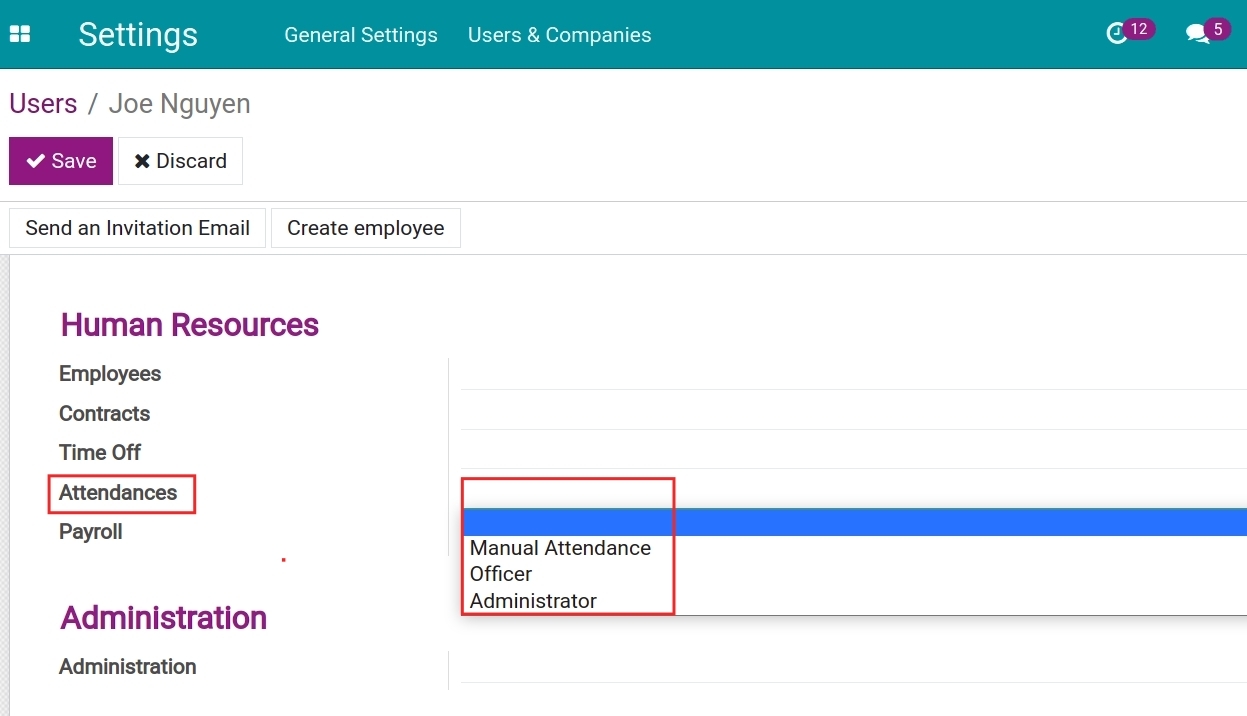Click the Save button
The width and height of the screenshot is (1247, 716).
[x=61, y=161]
